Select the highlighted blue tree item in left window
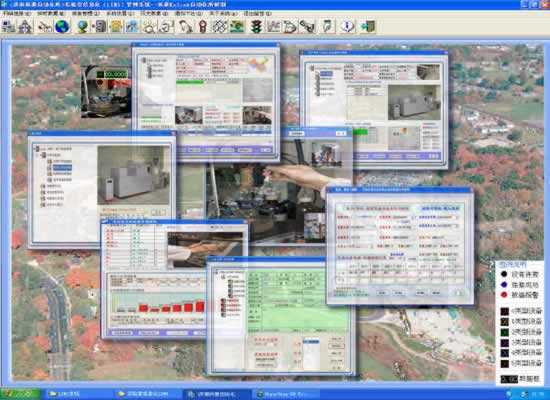The height and width of the screenshot is (400, 550). click(62, 168)
